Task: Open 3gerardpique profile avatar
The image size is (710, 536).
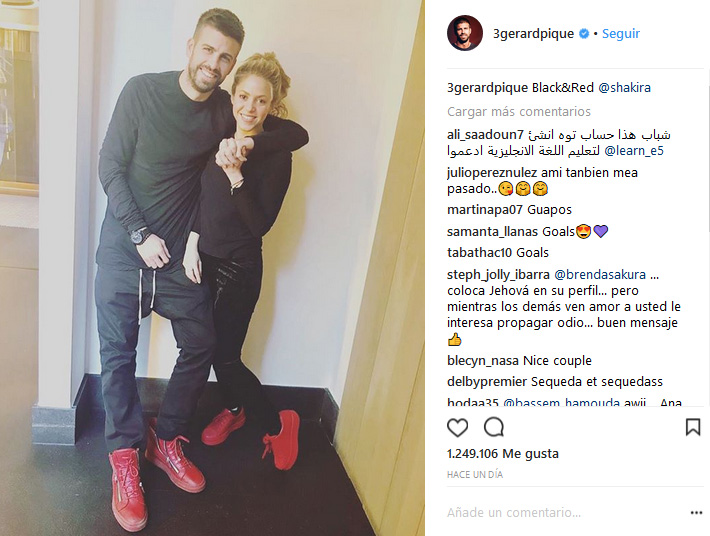Action: coord(465,33)
